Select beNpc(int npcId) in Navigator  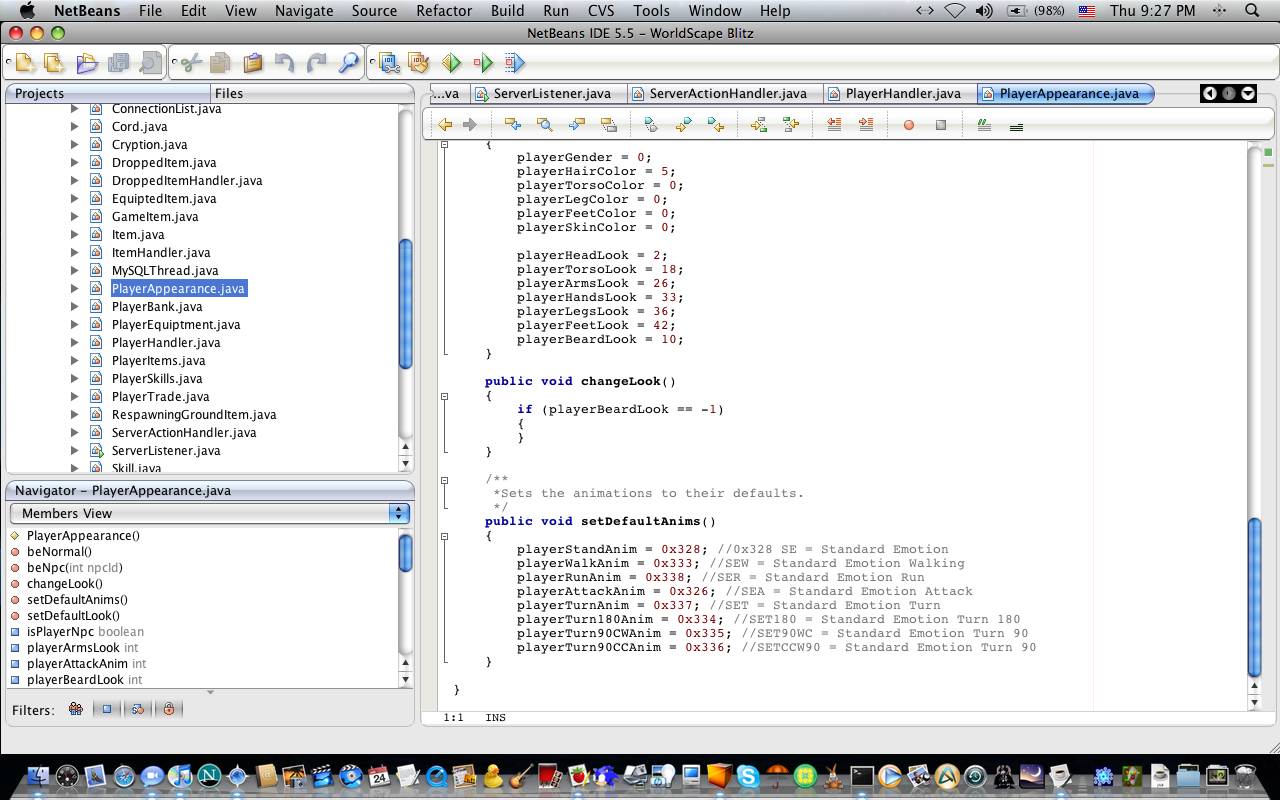tap(75, 568)
